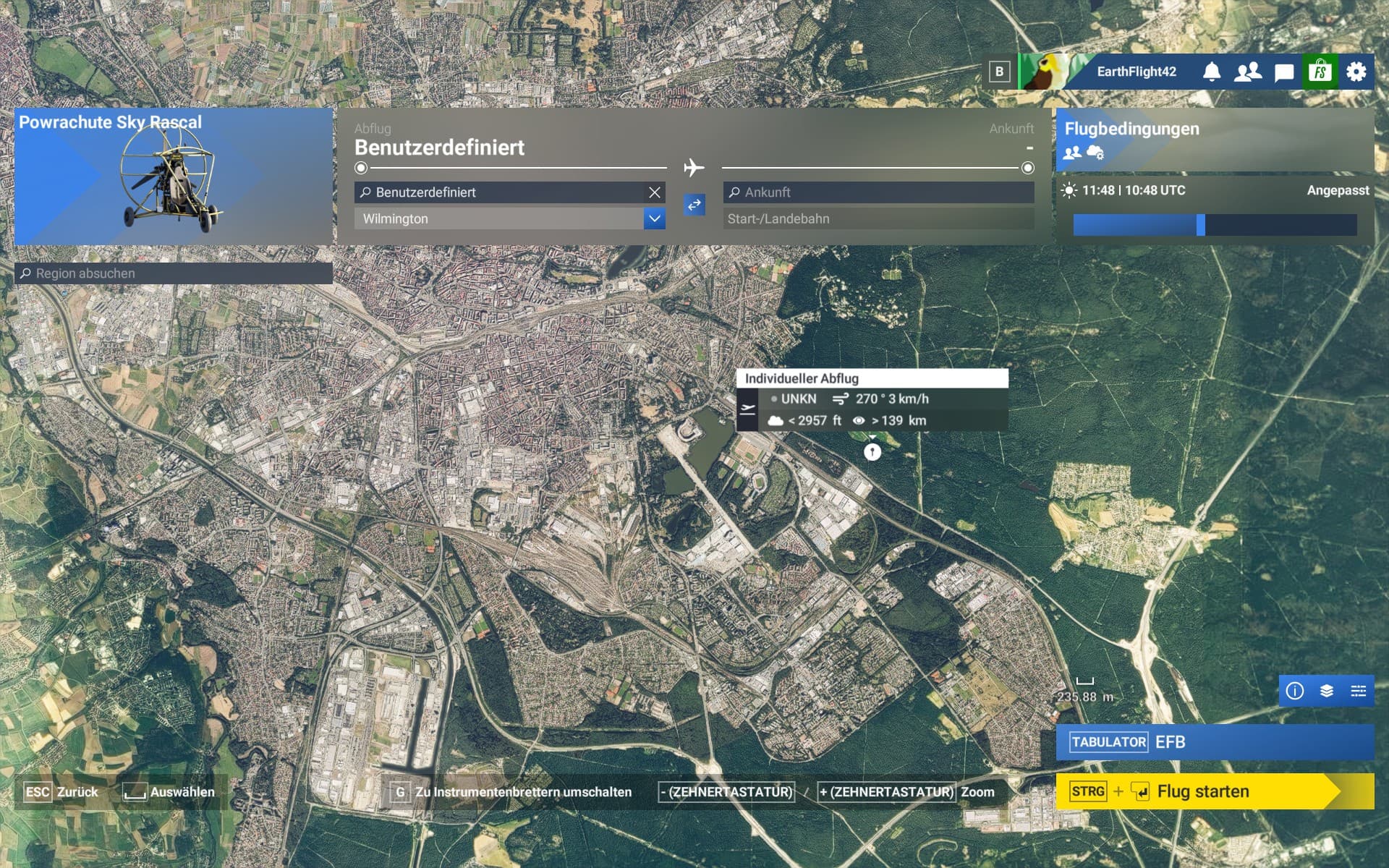Image resolution: width=1389 pixels, height=868 pixels.
Task: Click the Ankunft search field
Action: tap(878, 192)
